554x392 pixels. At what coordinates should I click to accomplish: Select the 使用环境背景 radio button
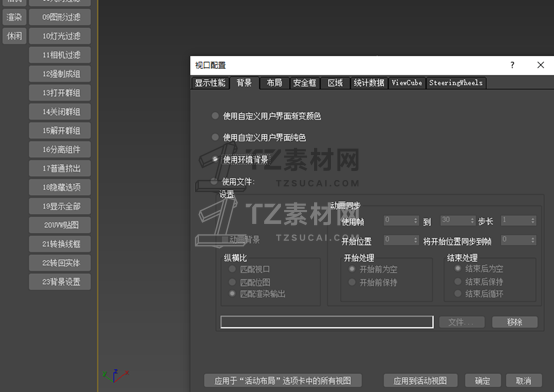[215, 159]
